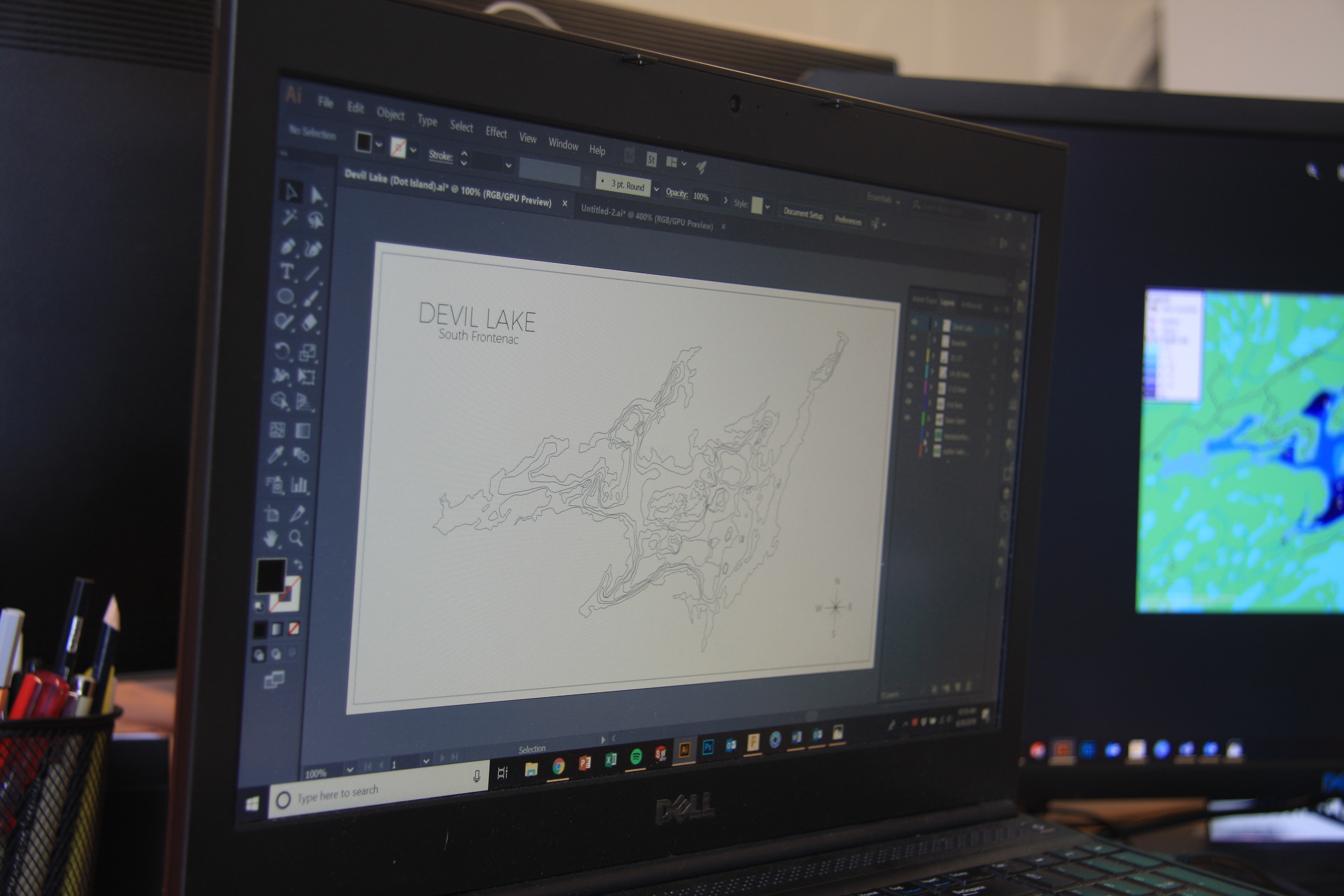Open the stroke weight dropdown arrow
The width and height of the screenshot is (1344, 896).
point(508,166)
